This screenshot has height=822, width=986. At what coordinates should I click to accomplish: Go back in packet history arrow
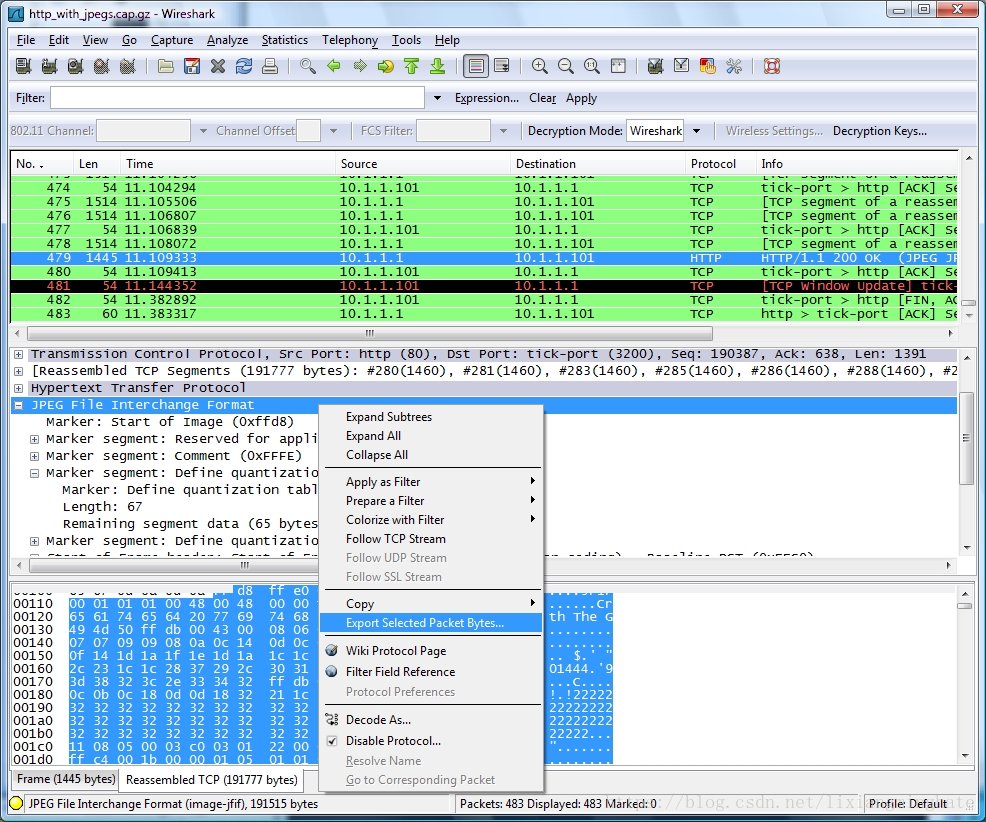[334, 66]
